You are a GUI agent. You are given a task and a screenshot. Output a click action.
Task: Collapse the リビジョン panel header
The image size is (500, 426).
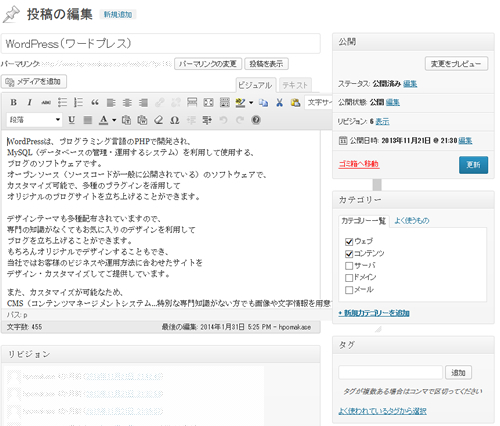tap(161, 354)
